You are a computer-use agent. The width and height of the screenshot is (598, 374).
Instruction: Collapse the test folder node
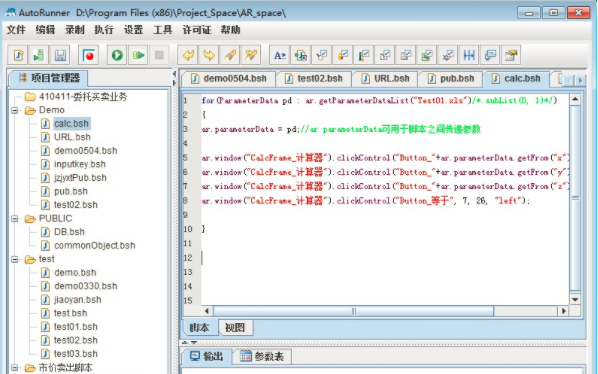pyautogui.click(x=14, y=259)
